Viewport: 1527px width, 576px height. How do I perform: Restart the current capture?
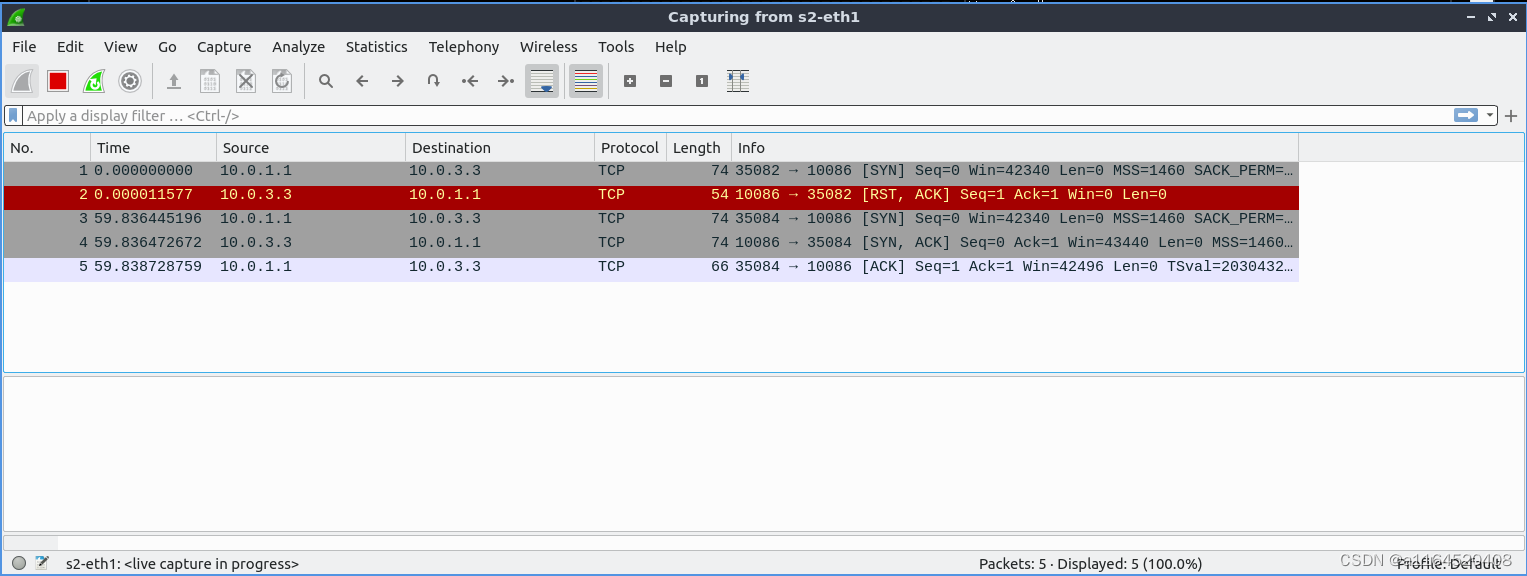pos(94,81)
